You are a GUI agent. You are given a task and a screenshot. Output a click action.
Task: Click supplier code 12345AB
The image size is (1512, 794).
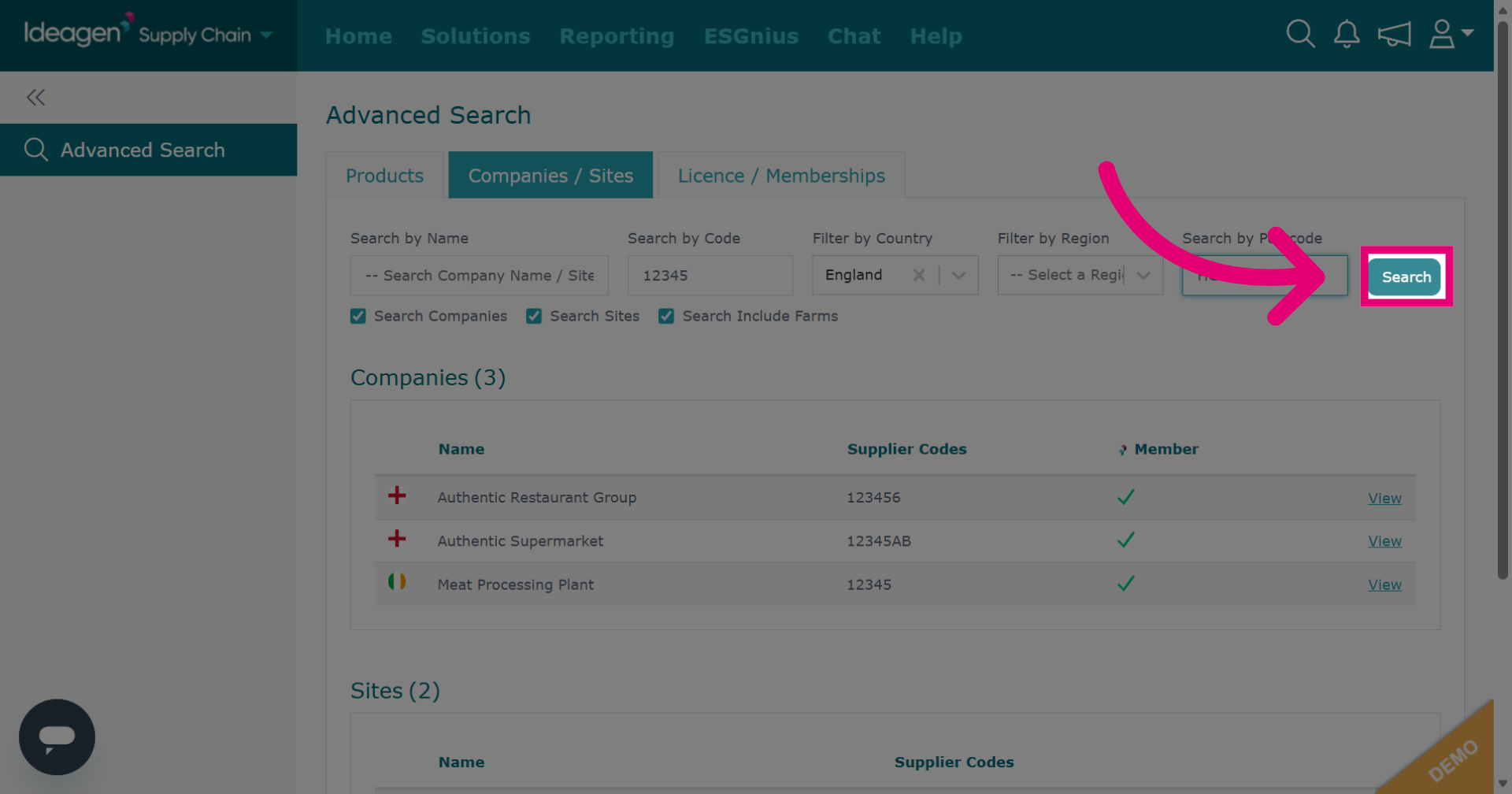pos(879,540)
